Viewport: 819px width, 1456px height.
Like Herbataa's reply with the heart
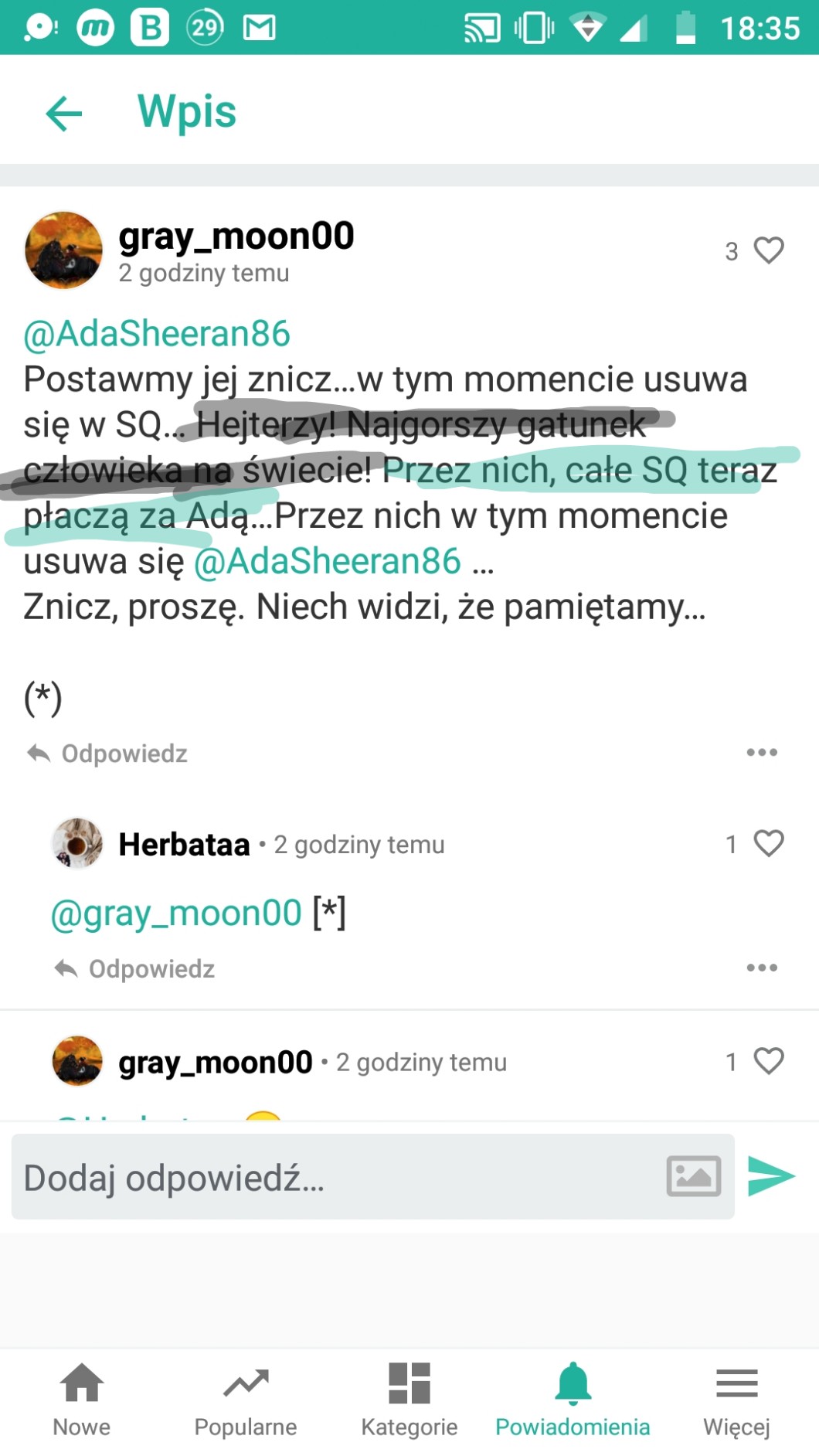[768, 843]
